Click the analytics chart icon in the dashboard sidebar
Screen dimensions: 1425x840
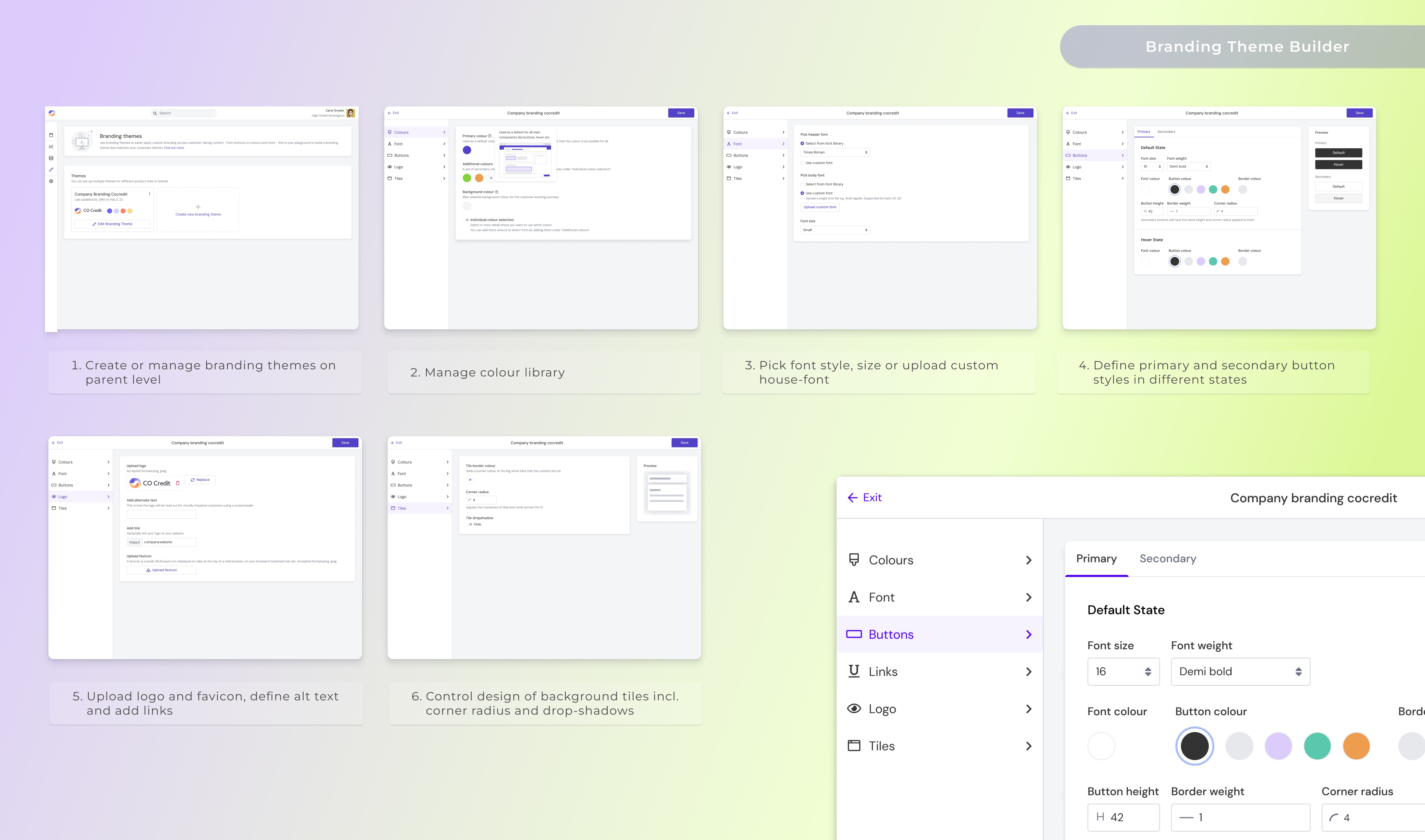[51, 147]
